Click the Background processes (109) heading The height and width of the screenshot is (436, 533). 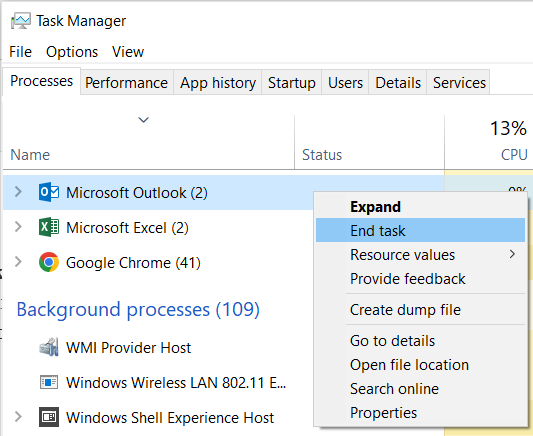pyautogui.click(x=138, y=310)
